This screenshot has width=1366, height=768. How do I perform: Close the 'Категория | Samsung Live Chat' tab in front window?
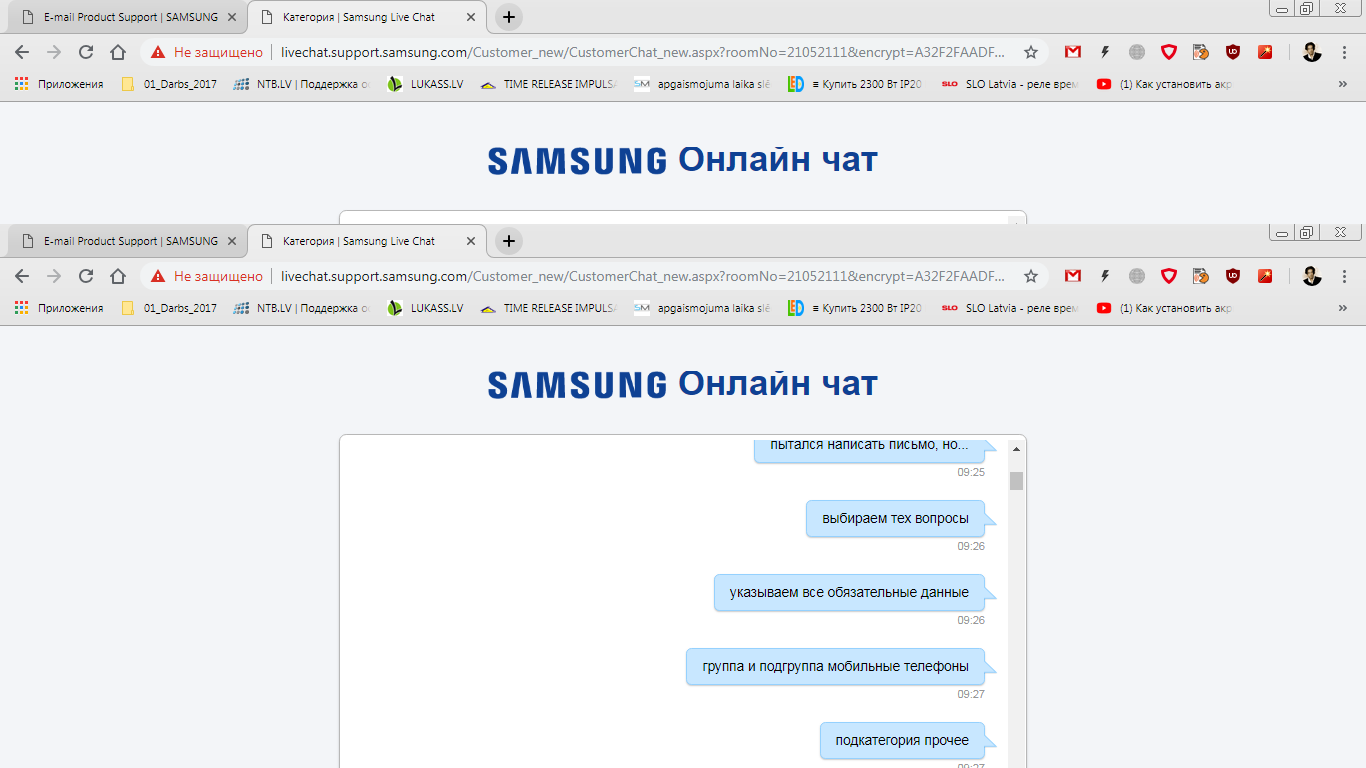[471, 241]
